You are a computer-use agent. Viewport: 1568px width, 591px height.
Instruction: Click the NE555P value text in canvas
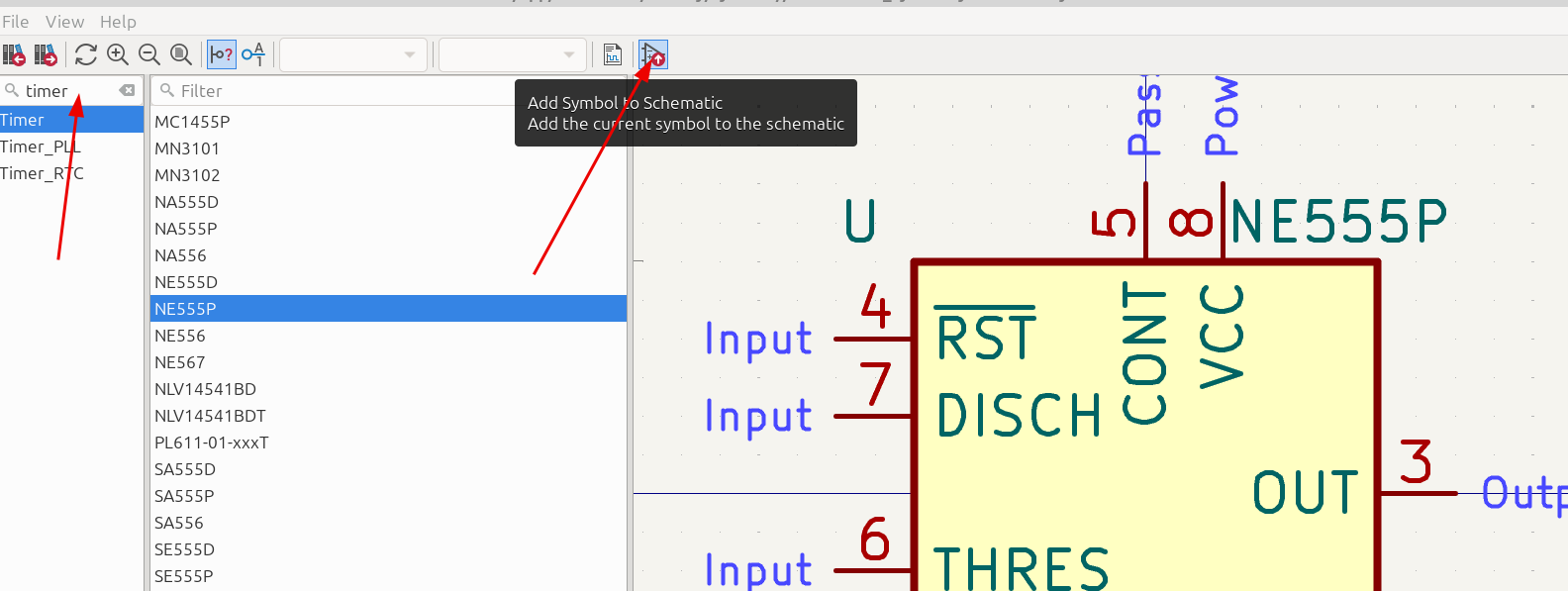[1339, 221]
